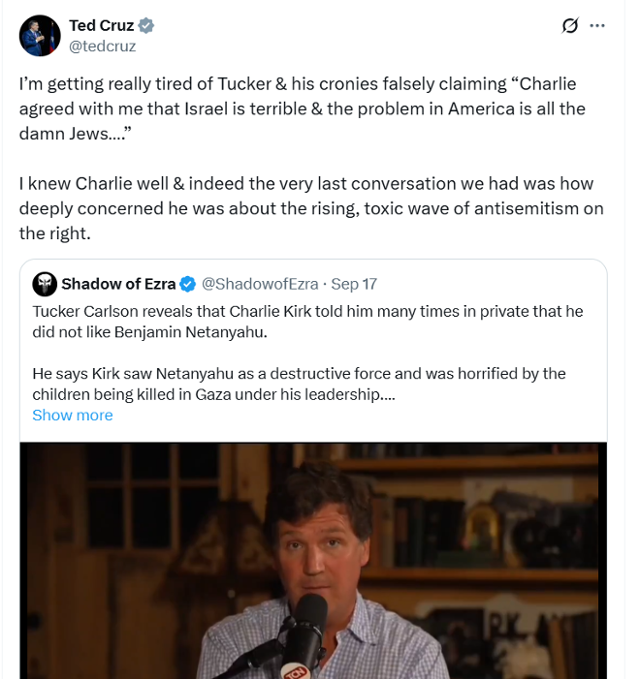The width and height of the screenshot is (640, 679).
Task: Click the "I'm getting really tired" paragraph
Action: coord(302,108)
